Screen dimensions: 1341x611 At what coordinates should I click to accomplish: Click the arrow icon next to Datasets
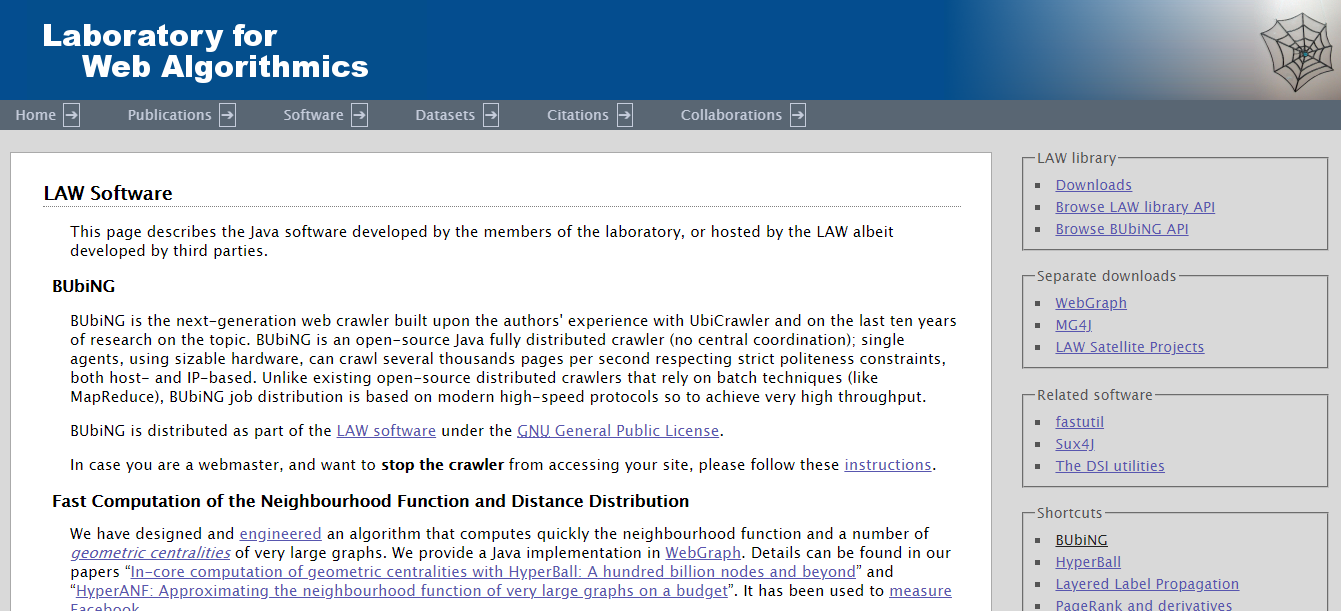point(491,115)
